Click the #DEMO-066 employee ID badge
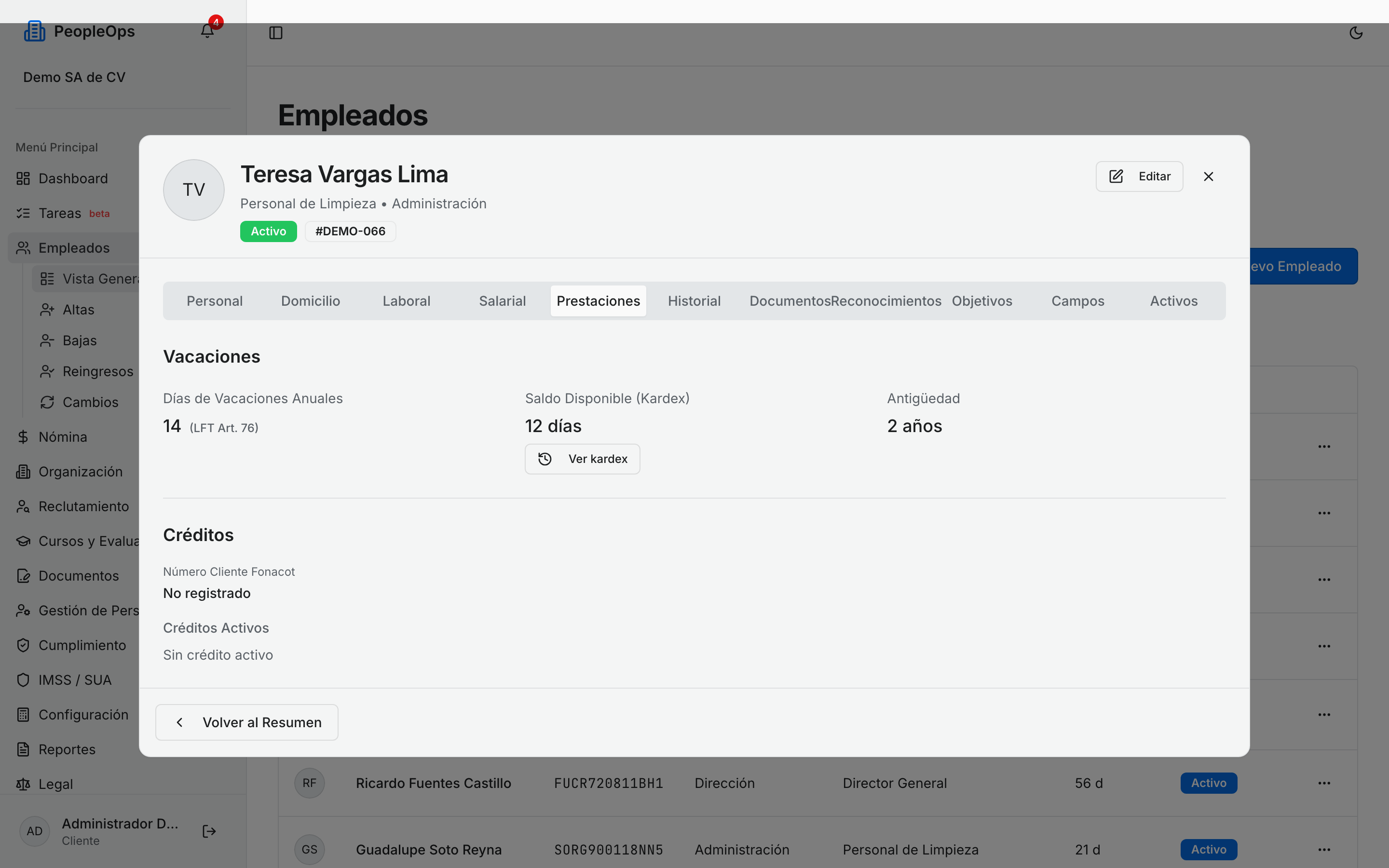The height and width of the screenshot is (868, 1389). pyautogui.click(x=350, y=231)
